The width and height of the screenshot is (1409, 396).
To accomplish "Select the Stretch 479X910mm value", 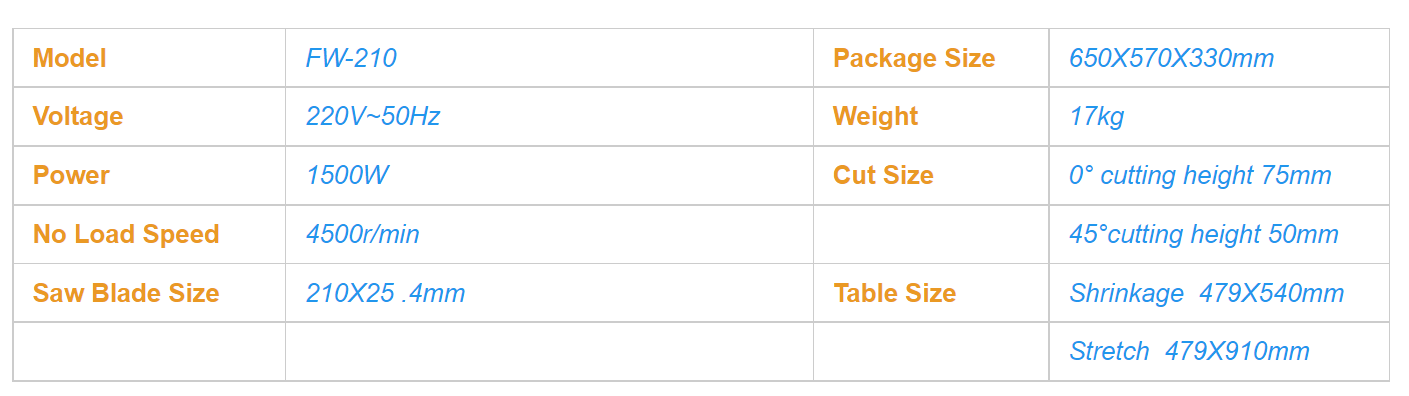I will [x=1190, y=351].
